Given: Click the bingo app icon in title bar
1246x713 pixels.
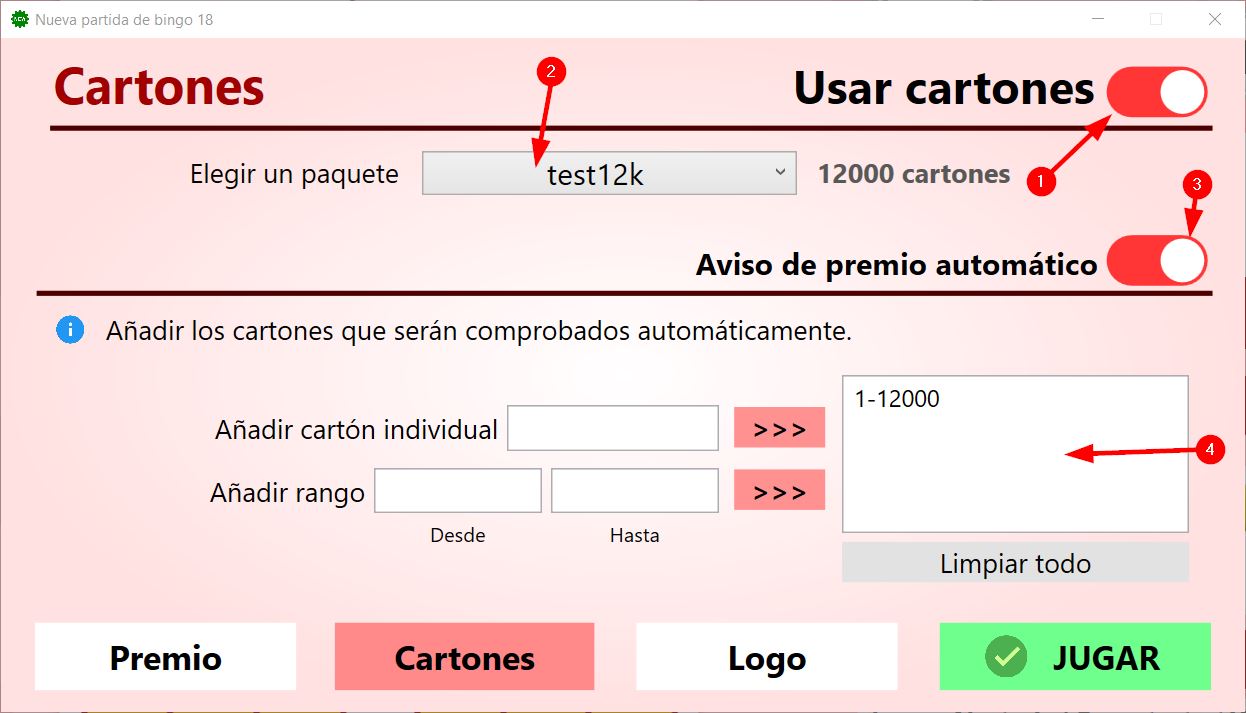Looking at the screenshot, I should click(x=19, y=19).
